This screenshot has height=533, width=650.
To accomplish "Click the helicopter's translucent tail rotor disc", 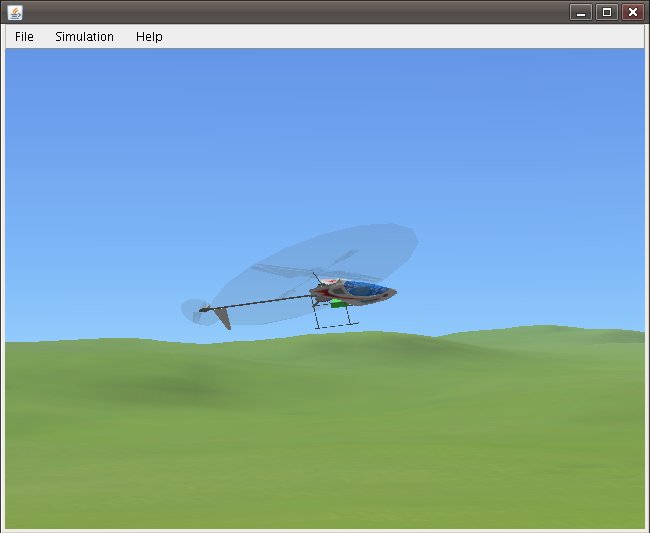I will 191,310.
